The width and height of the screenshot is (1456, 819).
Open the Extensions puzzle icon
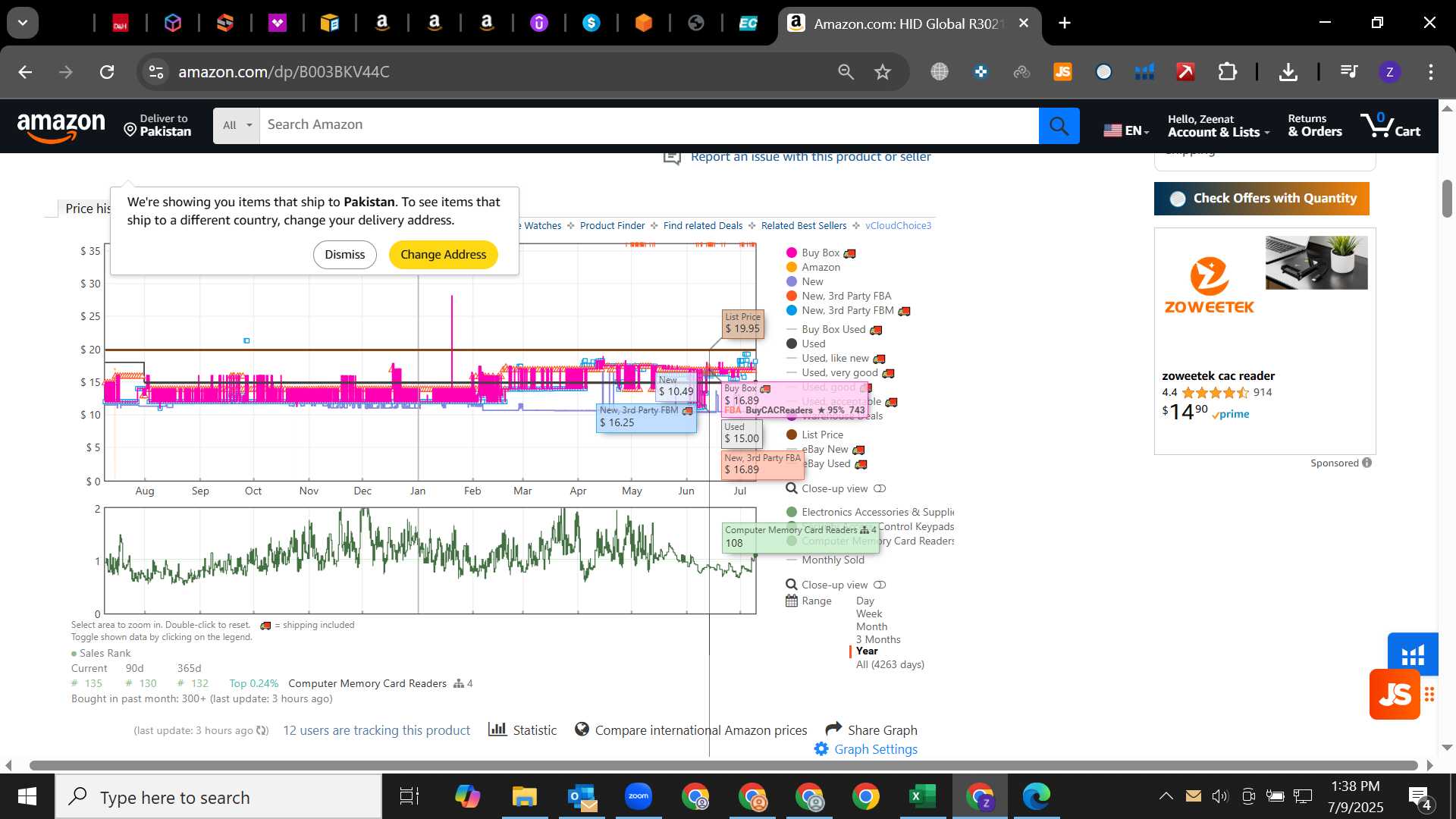(1227, 72)
